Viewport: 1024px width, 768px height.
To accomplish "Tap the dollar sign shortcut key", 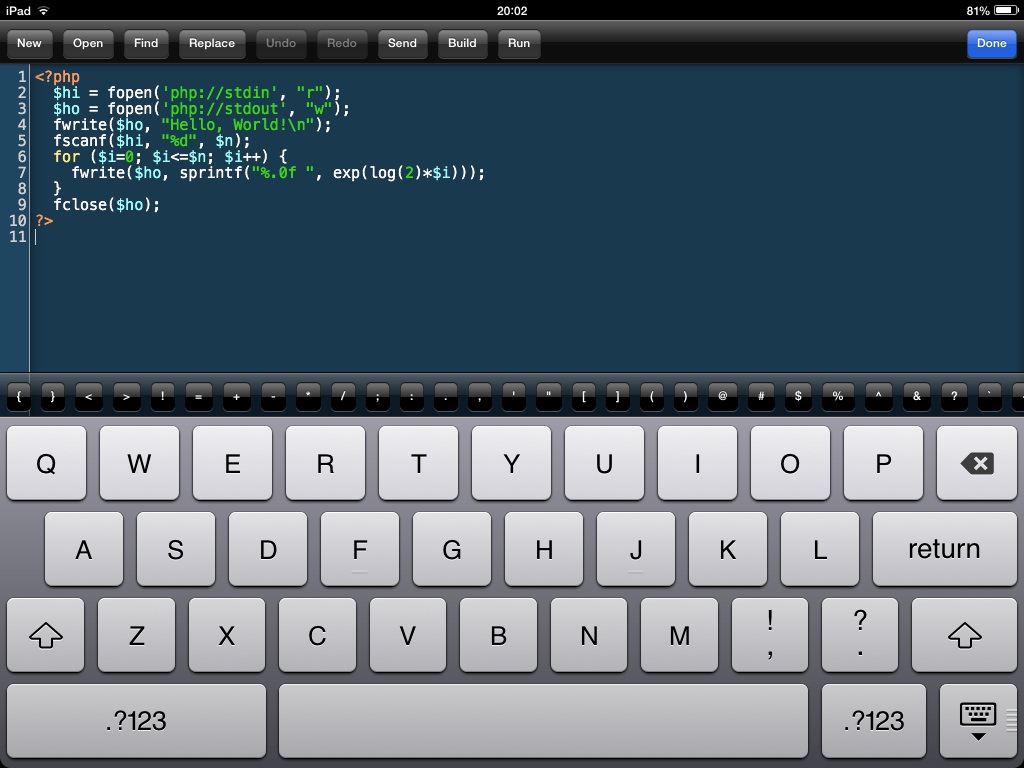I will click(x=798, y=396).
